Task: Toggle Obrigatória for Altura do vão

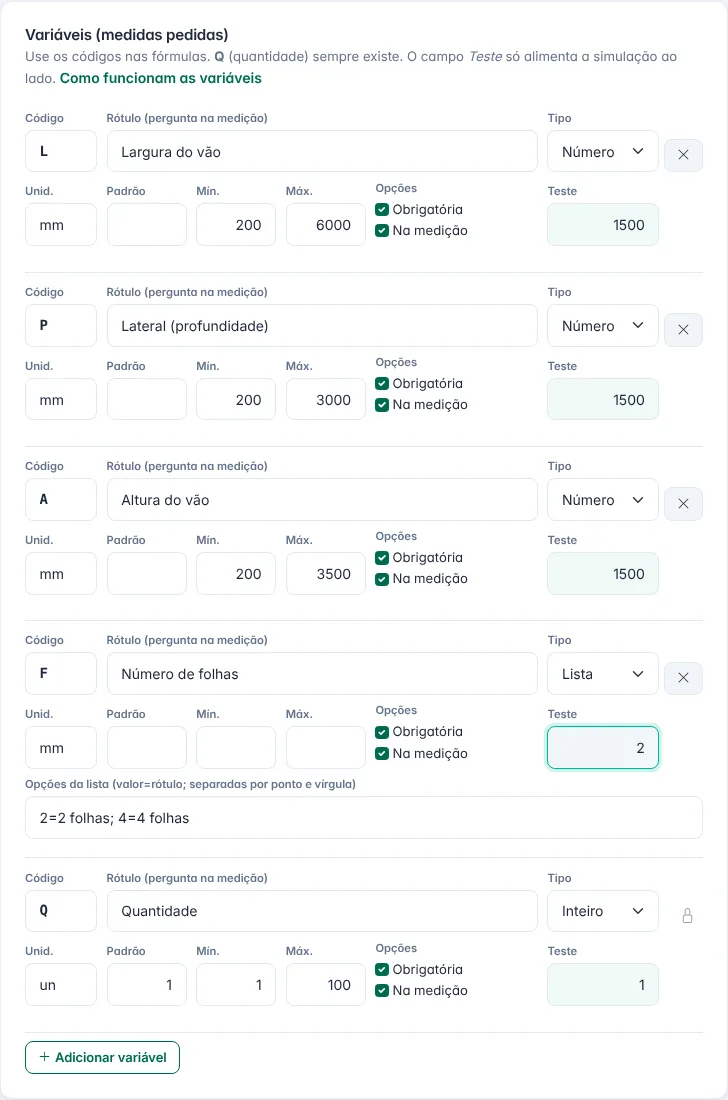Action: [x=382, y=558]
